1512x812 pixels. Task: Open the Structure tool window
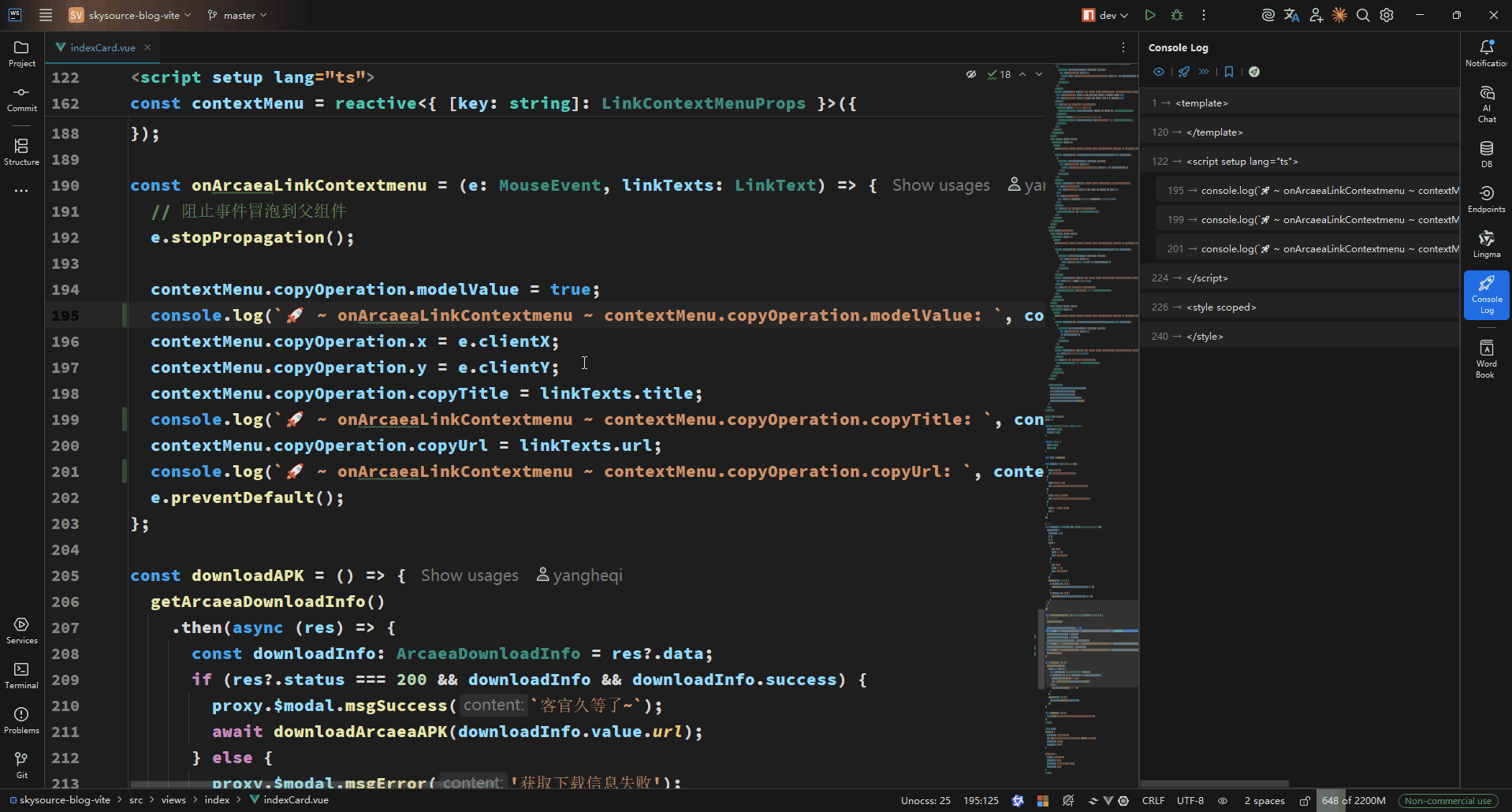[21, 152]
